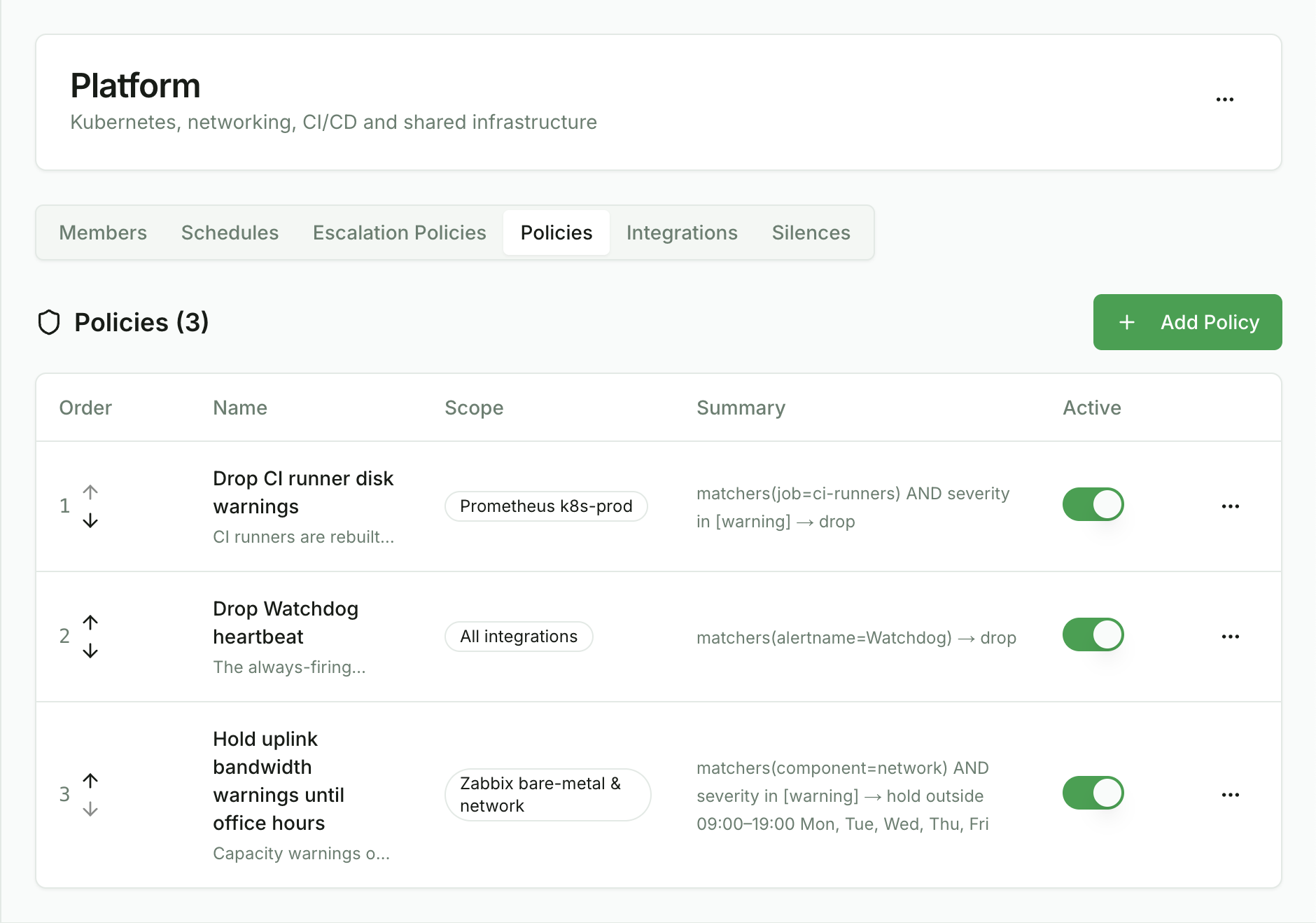Click 'The always-firing...' description text
This screenshot has height=923, width=1316.
(289, 667)
